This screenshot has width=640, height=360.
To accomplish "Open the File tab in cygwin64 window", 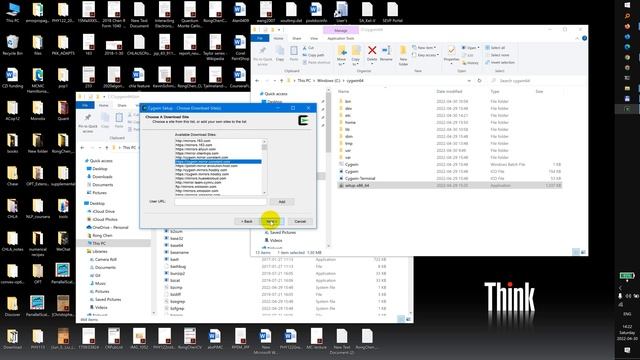I will [x=260, y=38].
